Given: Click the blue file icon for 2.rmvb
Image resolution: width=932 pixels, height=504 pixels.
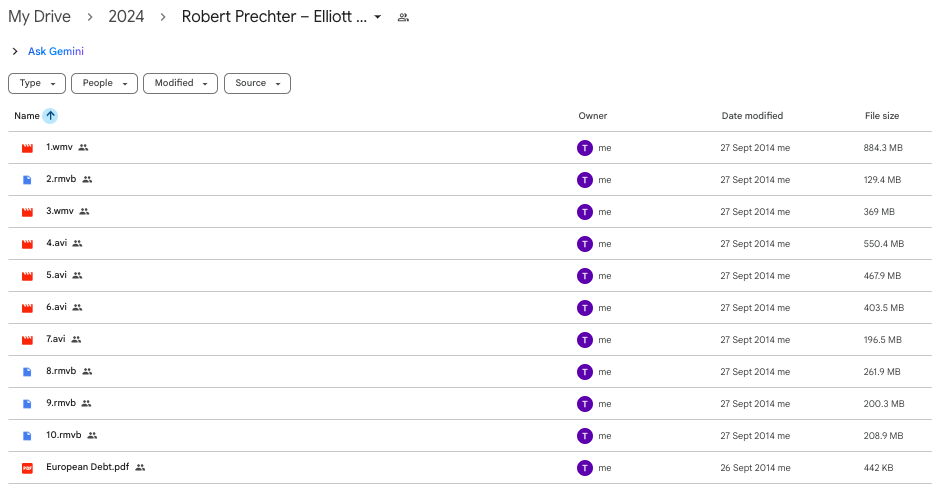Looking at the screenshot, I should click(27, 180).
